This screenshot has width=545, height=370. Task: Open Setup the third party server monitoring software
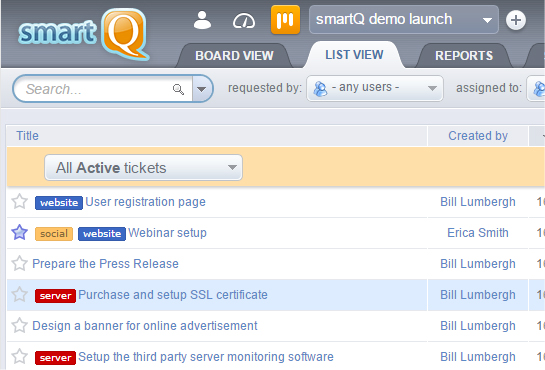206,357
